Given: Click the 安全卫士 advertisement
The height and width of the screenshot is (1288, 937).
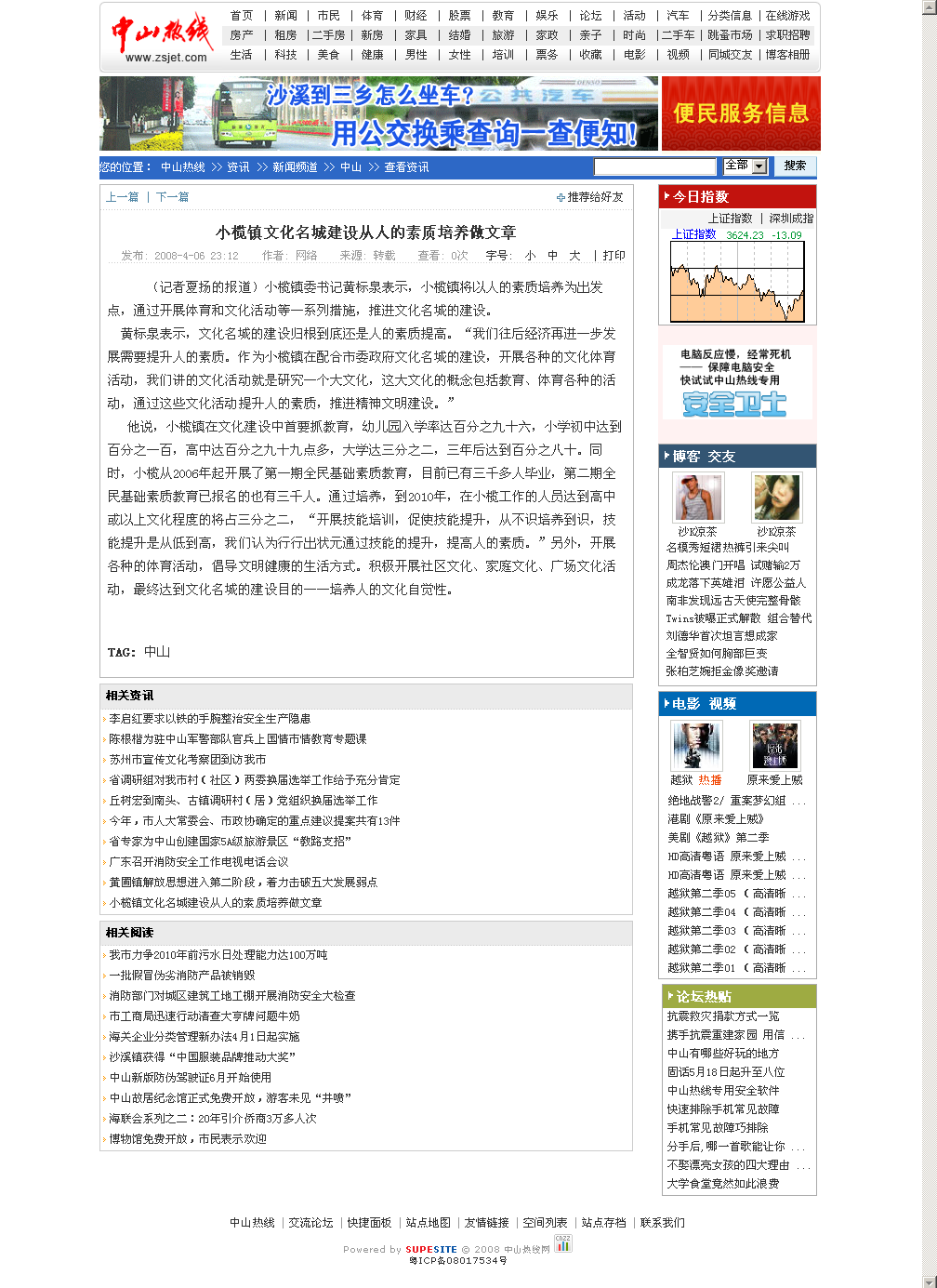Looking at the screenshot, I should (x=737, y=382).
